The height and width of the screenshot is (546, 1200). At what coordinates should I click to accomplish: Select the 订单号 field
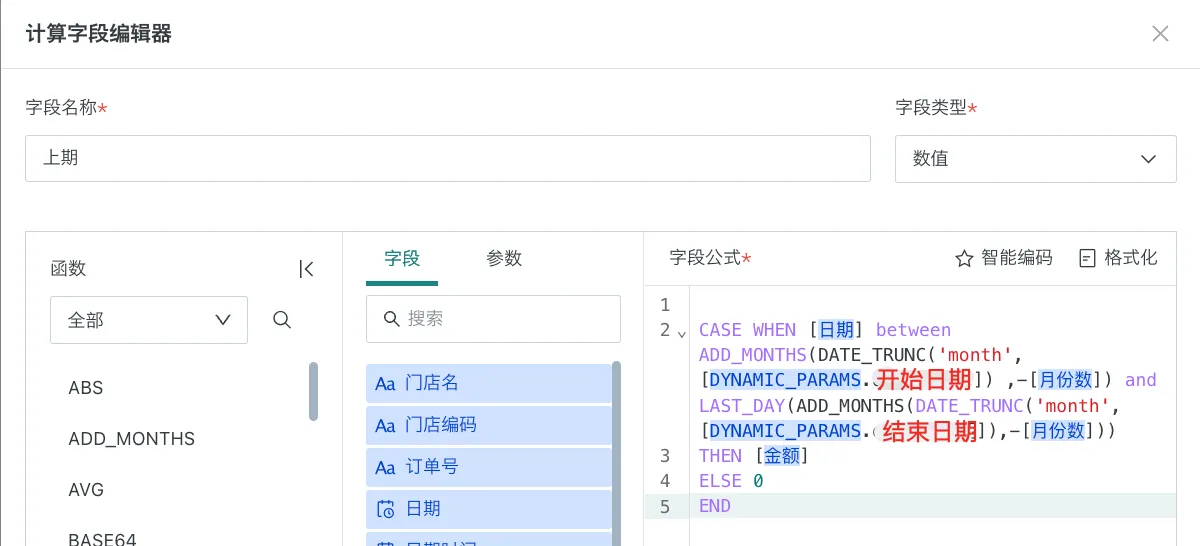pos(488,467)
